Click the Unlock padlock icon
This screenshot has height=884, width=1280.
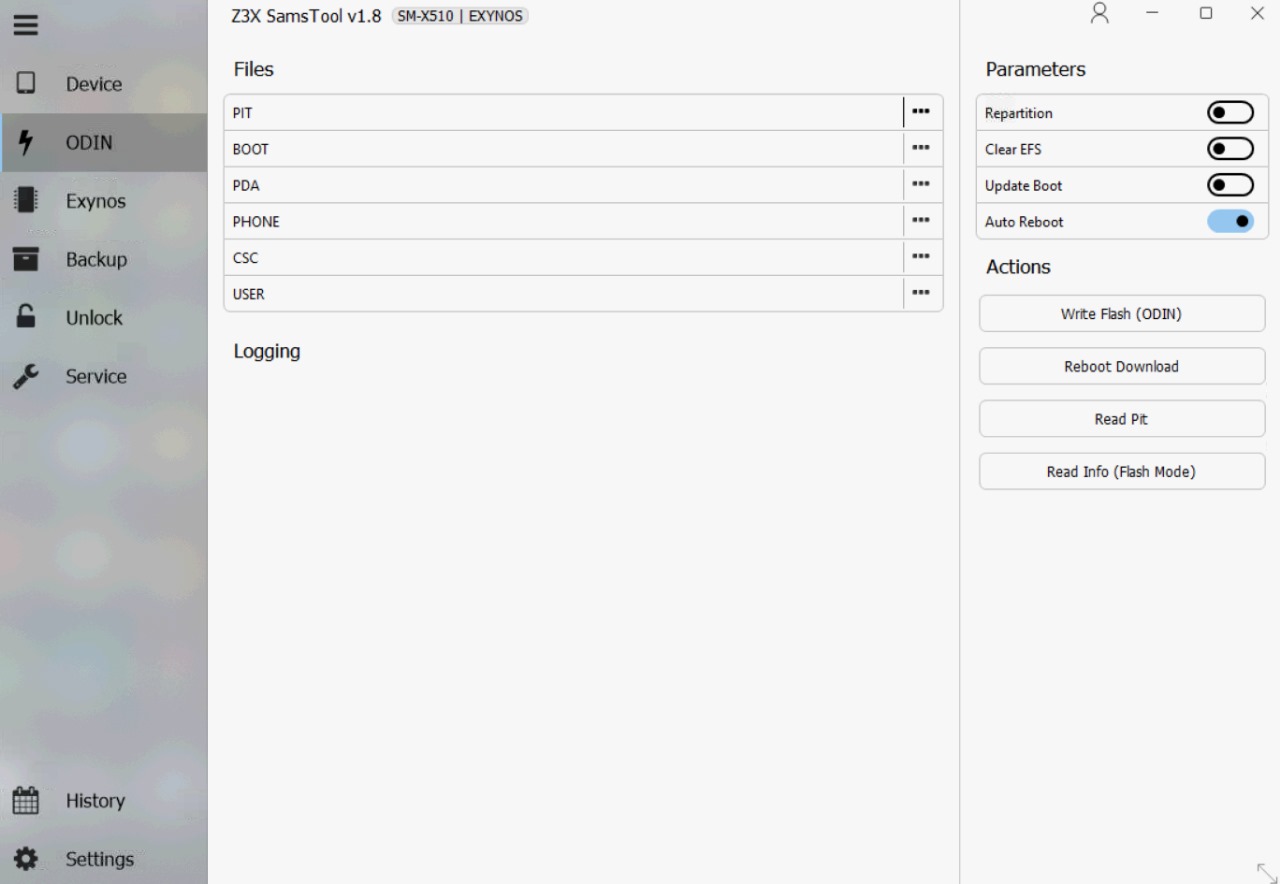point(25,317)
